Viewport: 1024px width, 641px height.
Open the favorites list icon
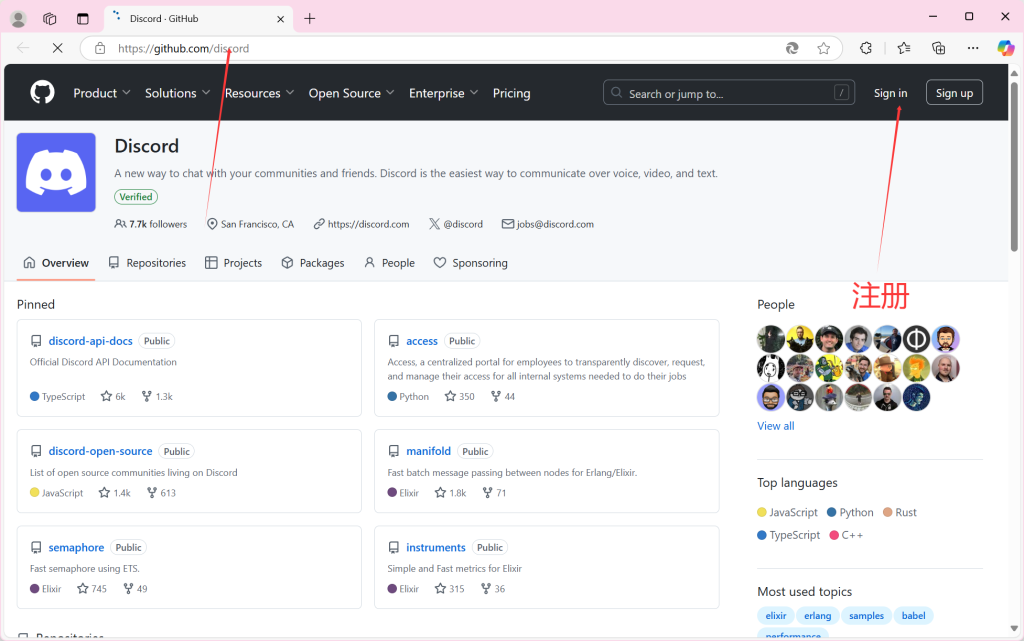tap(904, 48)
